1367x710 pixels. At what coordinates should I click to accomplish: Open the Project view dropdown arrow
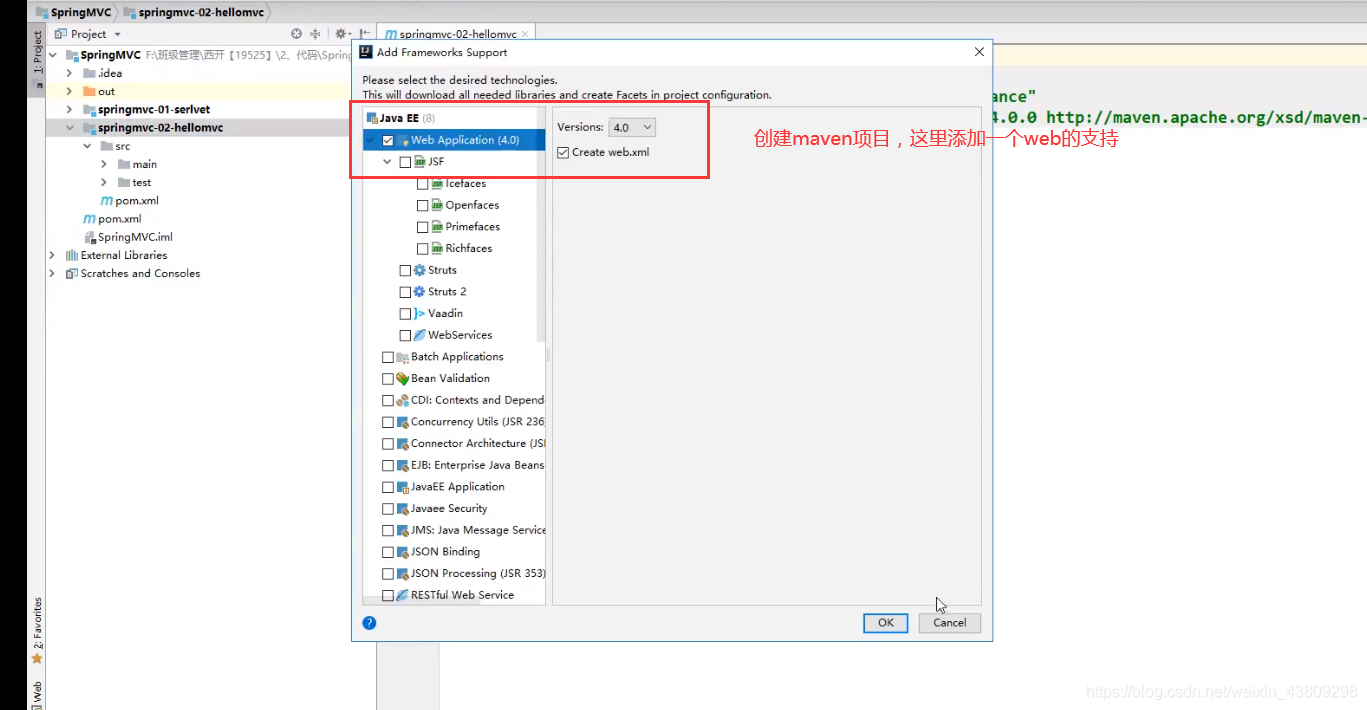coord(117,35)
